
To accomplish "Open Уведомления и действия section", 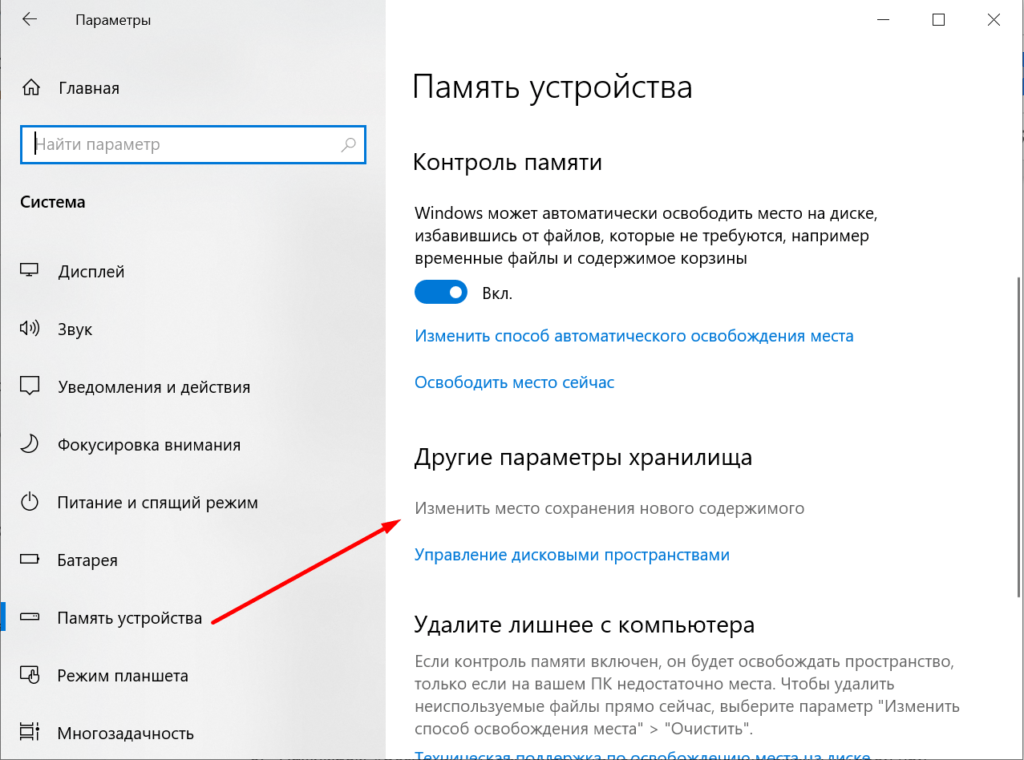I will tap(154, 387).
